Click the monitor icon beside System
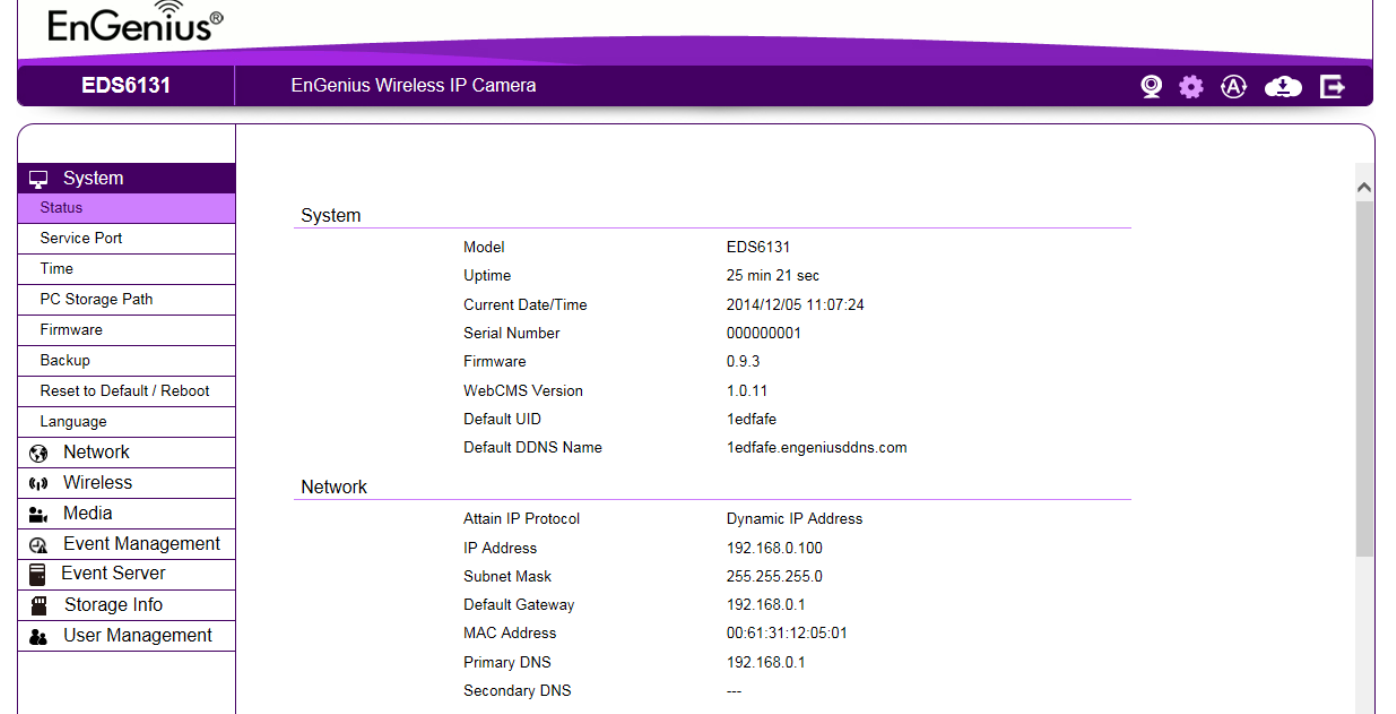Viewport: 1396px width, 714px height. [x=38, y=179]
